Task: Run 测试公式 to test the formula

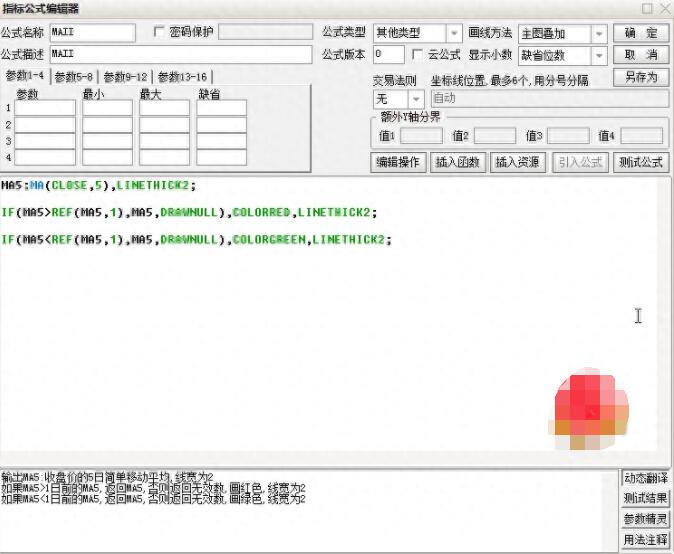Action: point(640,162)
